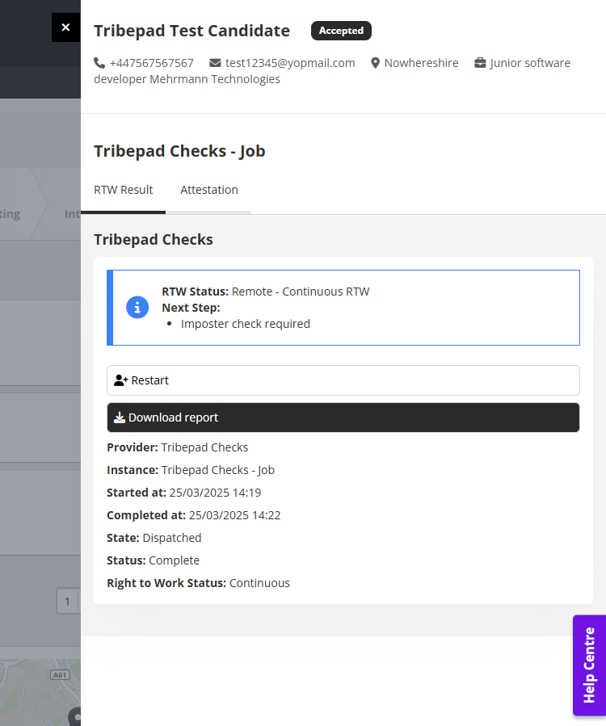
Task: Click the Accepted status badge
Action: (x=341, y=31)
